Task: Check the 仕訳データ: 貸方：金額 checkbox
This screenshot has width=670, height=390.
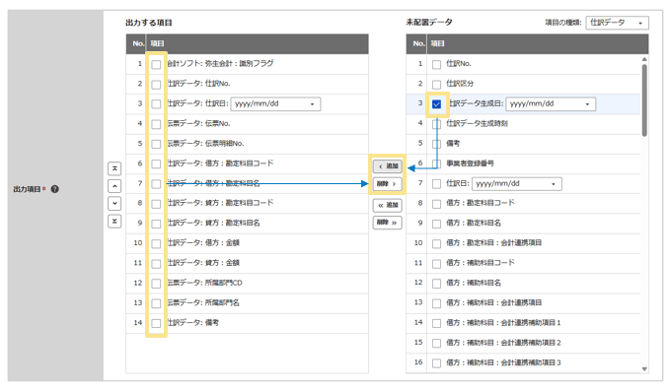Action: pyautogui.click(x=156, y=264)
